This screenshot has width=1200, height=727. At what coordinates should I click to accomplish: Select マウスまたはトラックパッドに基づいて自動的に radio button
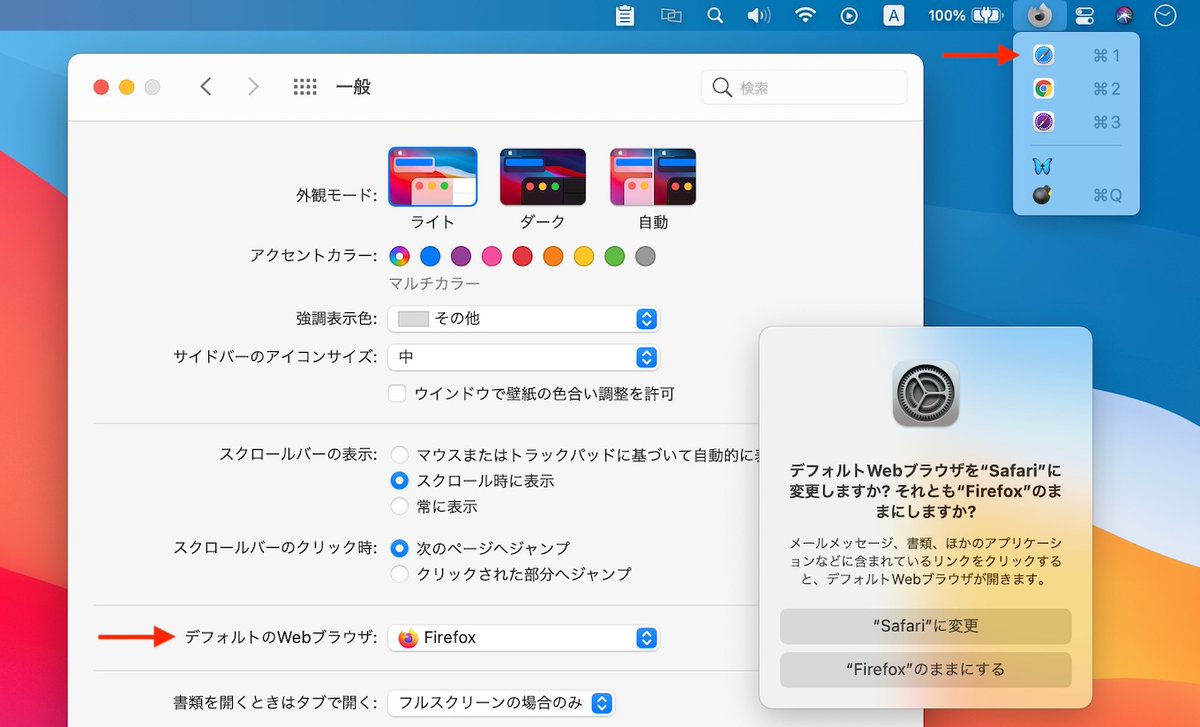pos(400,455)
